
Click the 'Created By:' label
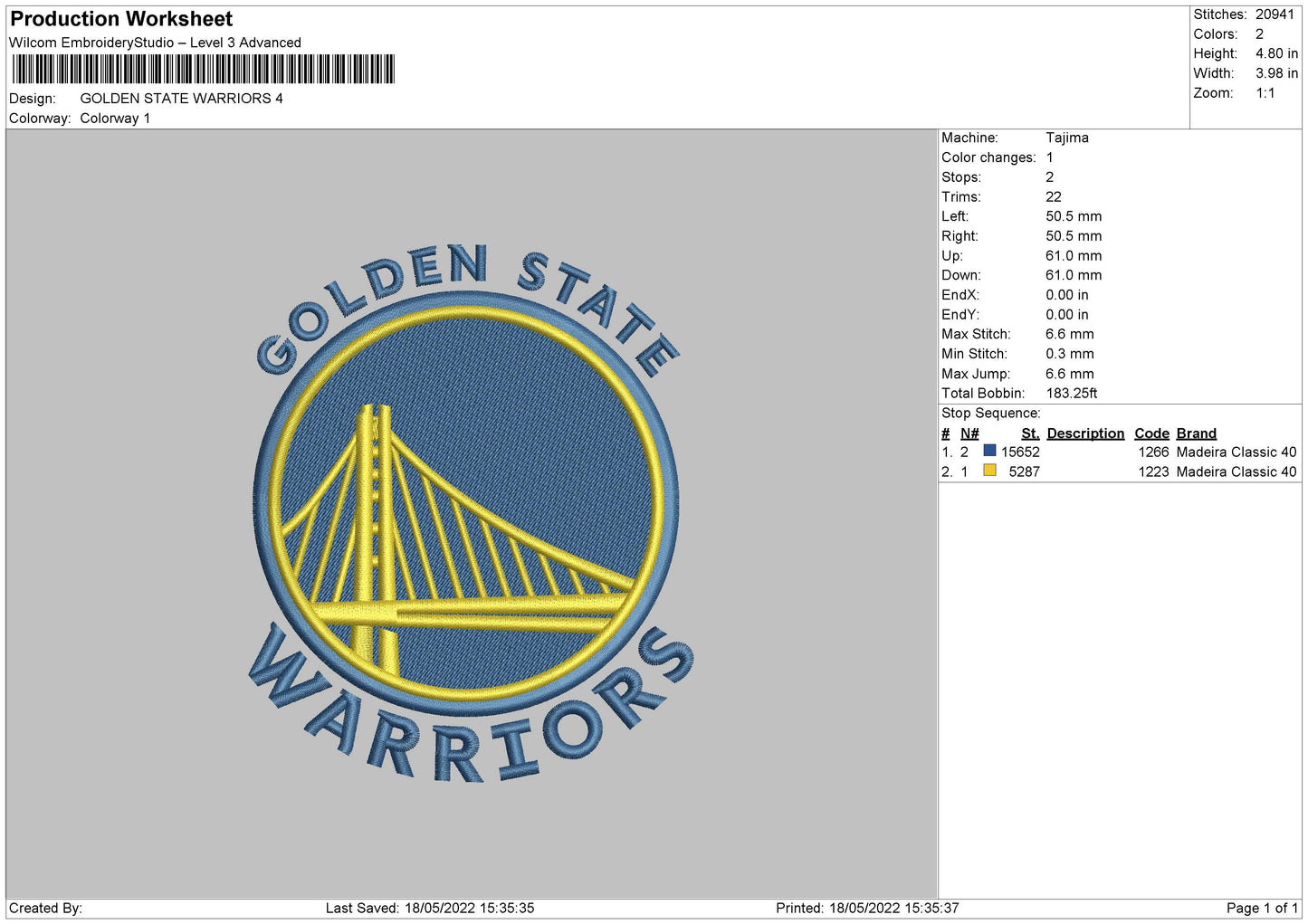45,909
